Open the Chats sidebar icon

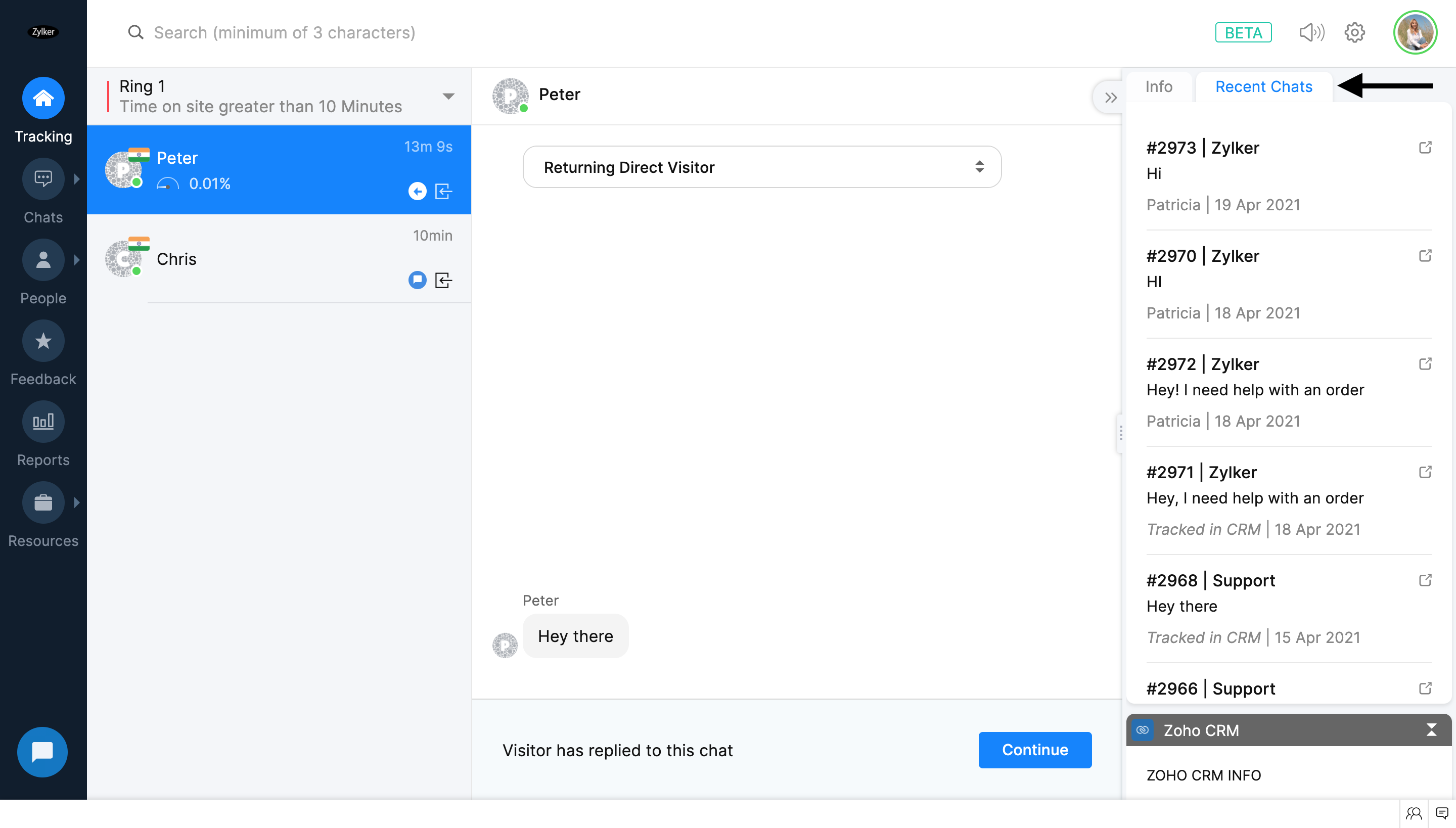pyautogui.click(x=43, y=178)
